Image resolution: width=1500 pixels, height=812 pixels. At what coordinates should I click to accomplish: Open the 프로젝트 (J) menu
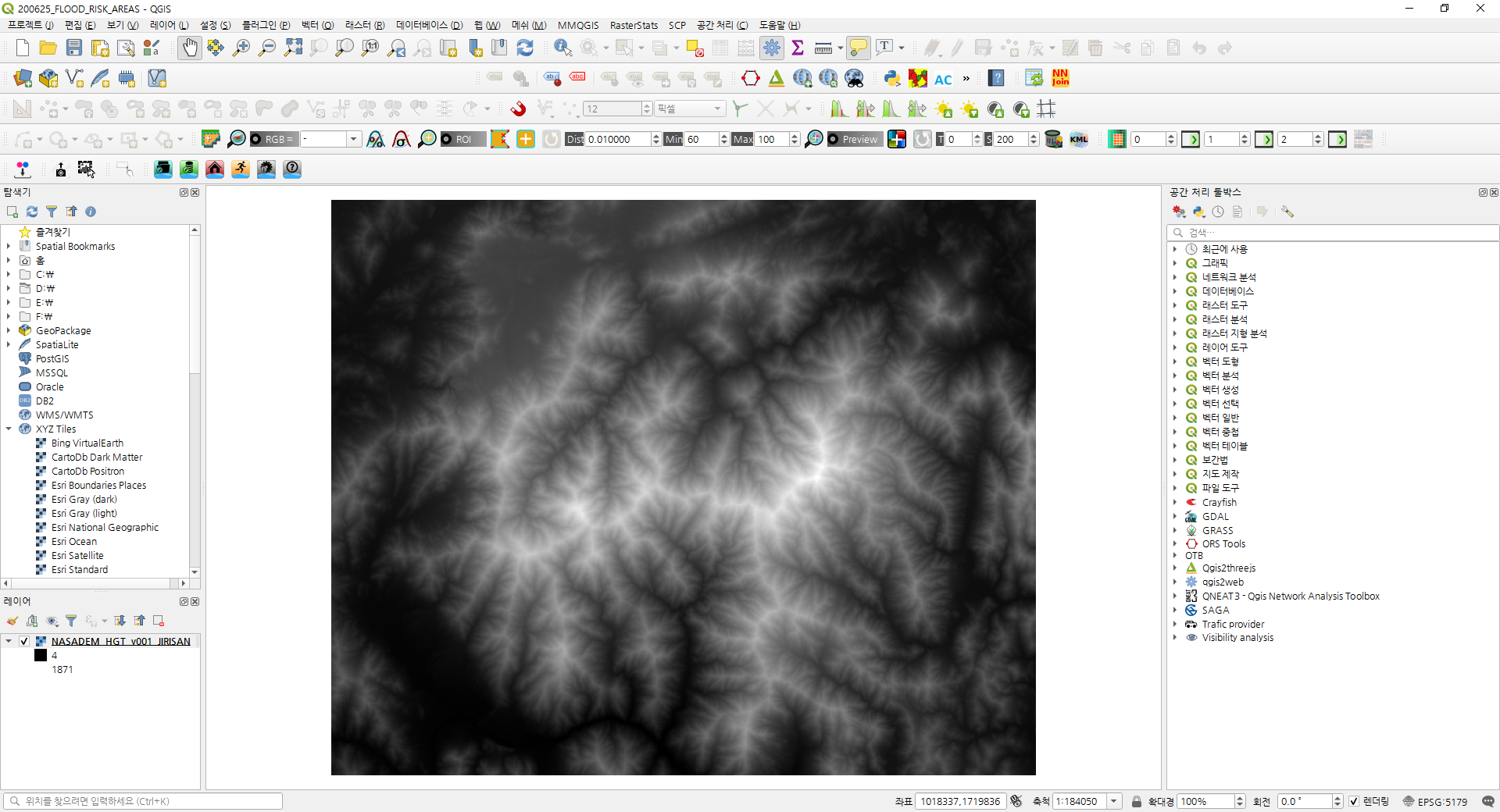coord(30,25)
